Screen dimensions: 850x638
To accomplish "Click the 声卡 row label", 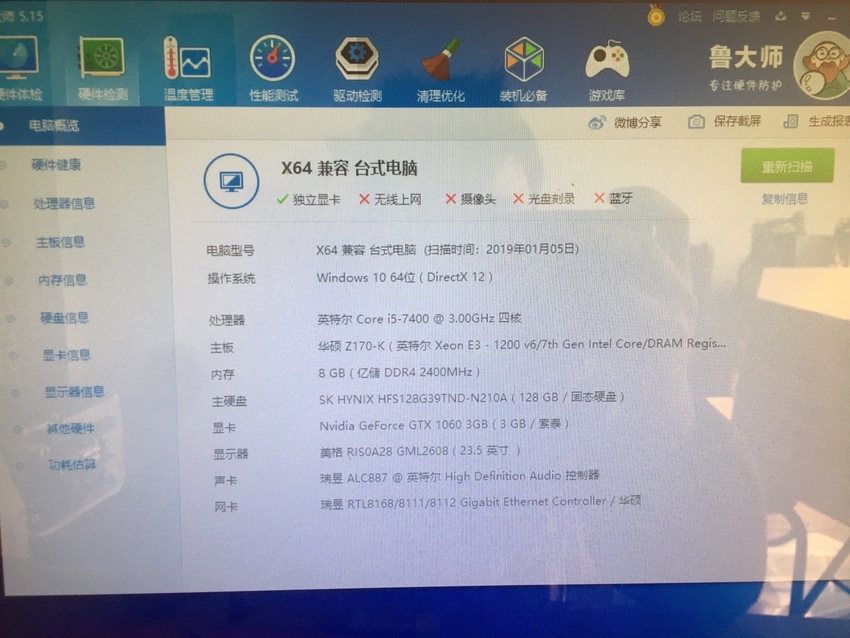I will pos(226,481).
